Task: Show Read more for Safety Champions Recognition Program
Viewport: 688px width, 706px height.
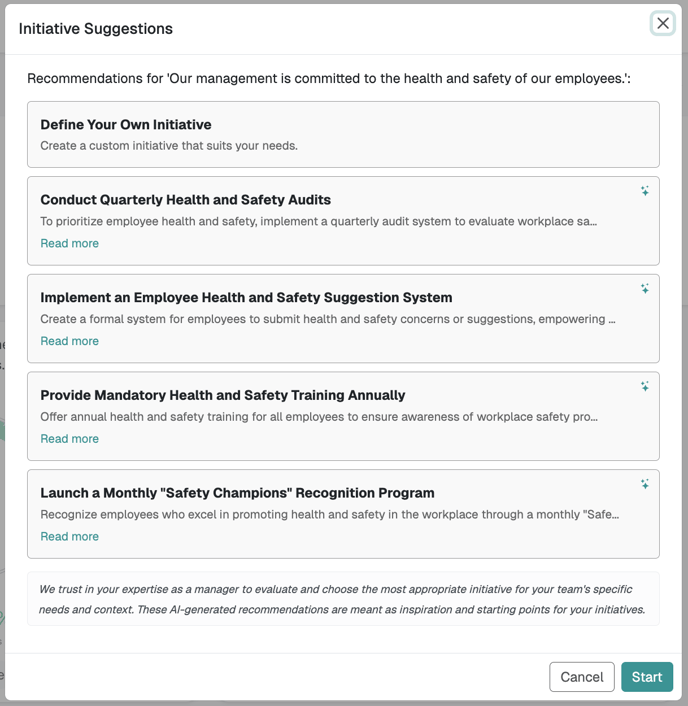Action: 69,536
